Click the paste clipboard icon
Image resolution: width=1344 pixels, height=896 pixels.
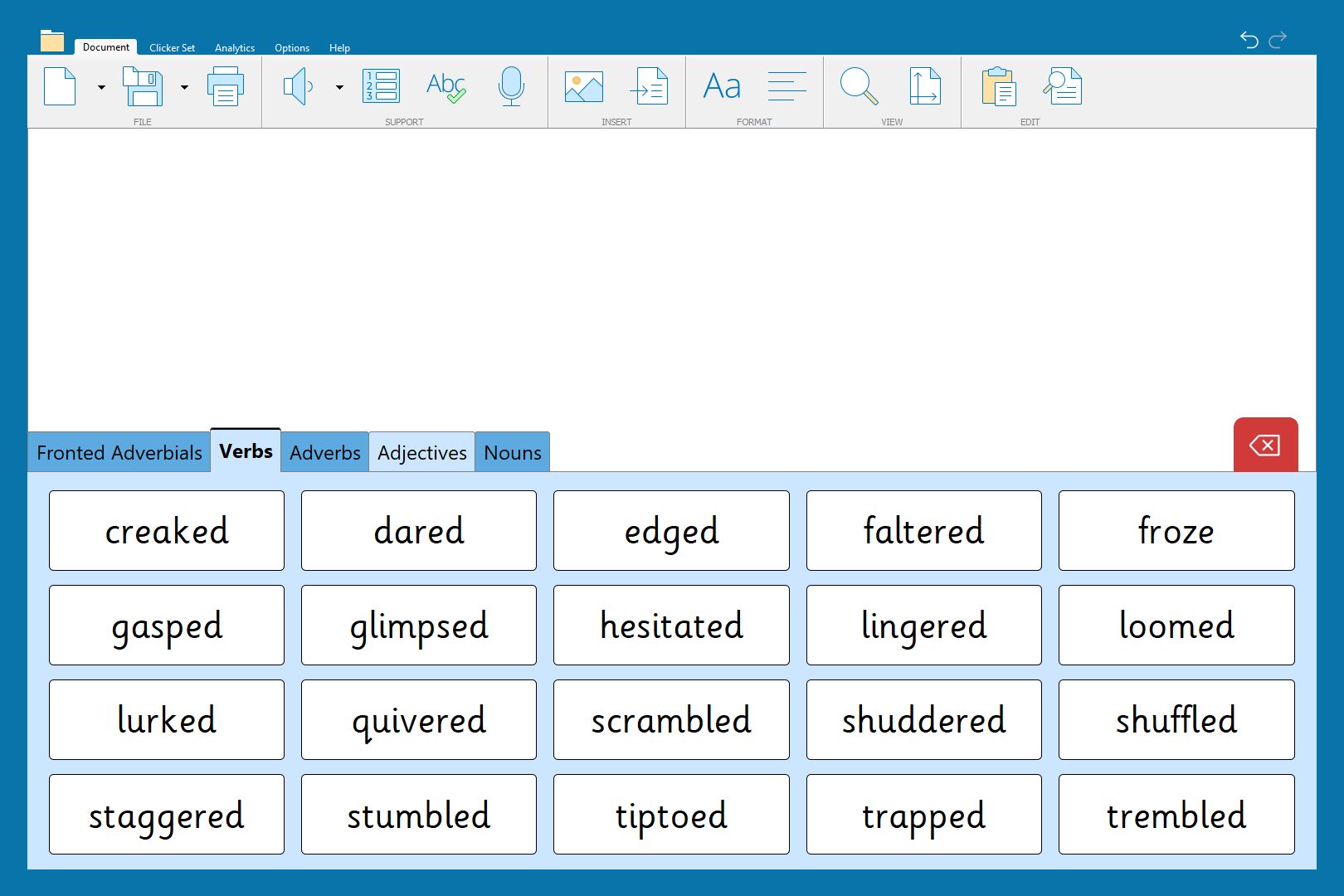998,86
